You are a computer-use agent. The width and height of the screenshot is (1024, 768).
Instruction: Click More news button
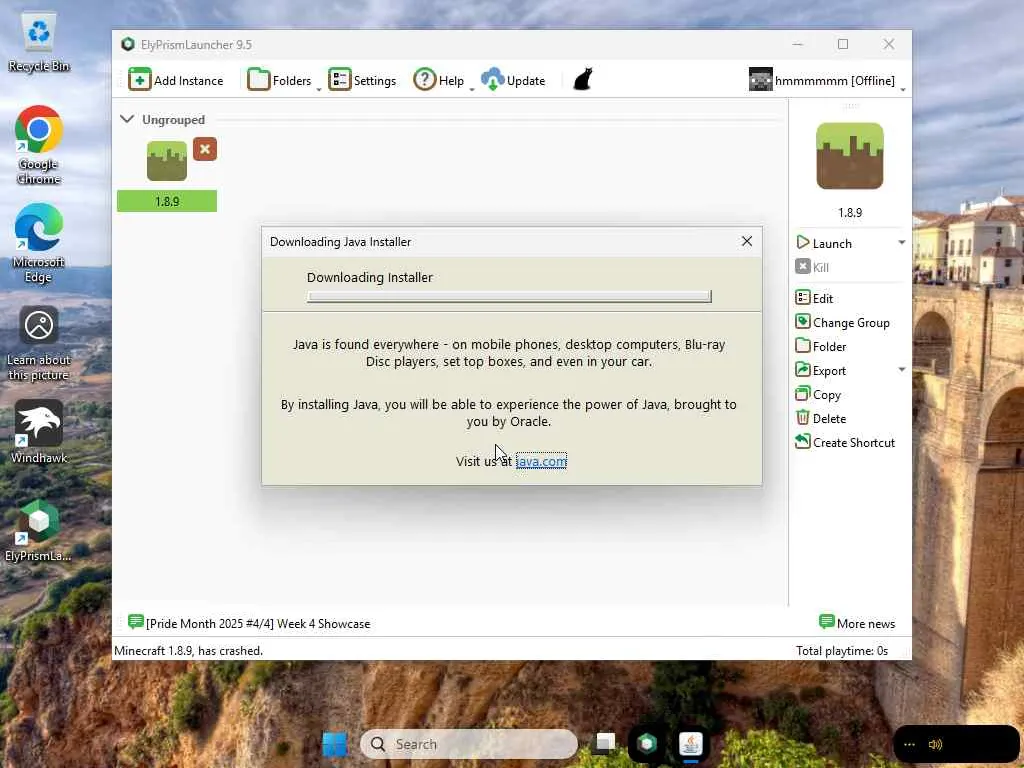tap(856, 623)
